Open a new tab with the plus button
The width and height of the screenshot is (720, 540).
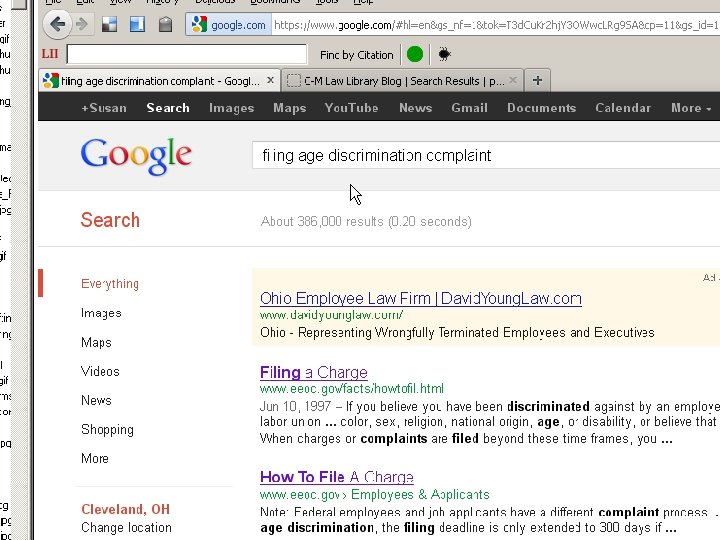(x=537, y=81)
